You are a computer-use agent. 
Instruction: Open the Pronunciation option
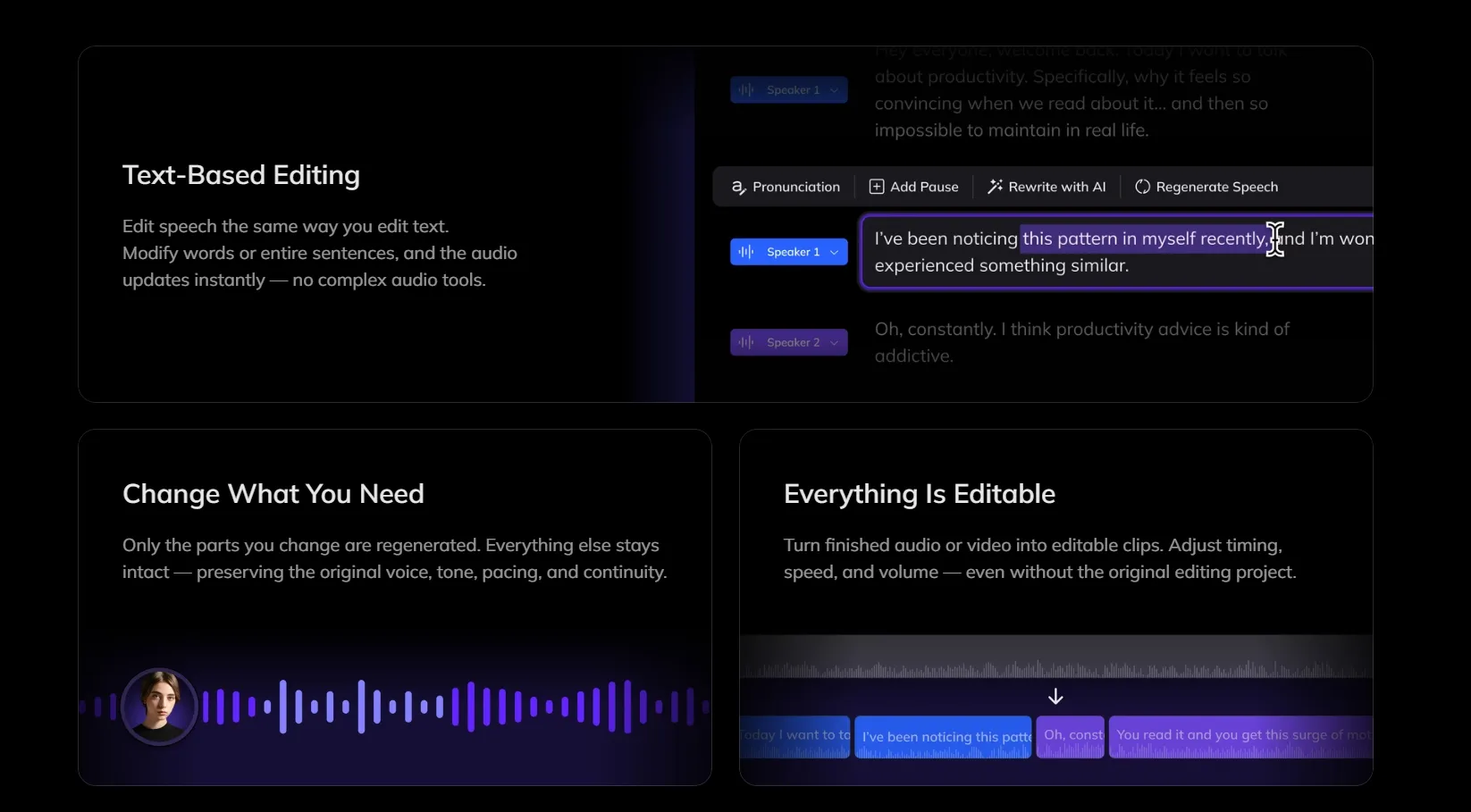tap(786, 187)
